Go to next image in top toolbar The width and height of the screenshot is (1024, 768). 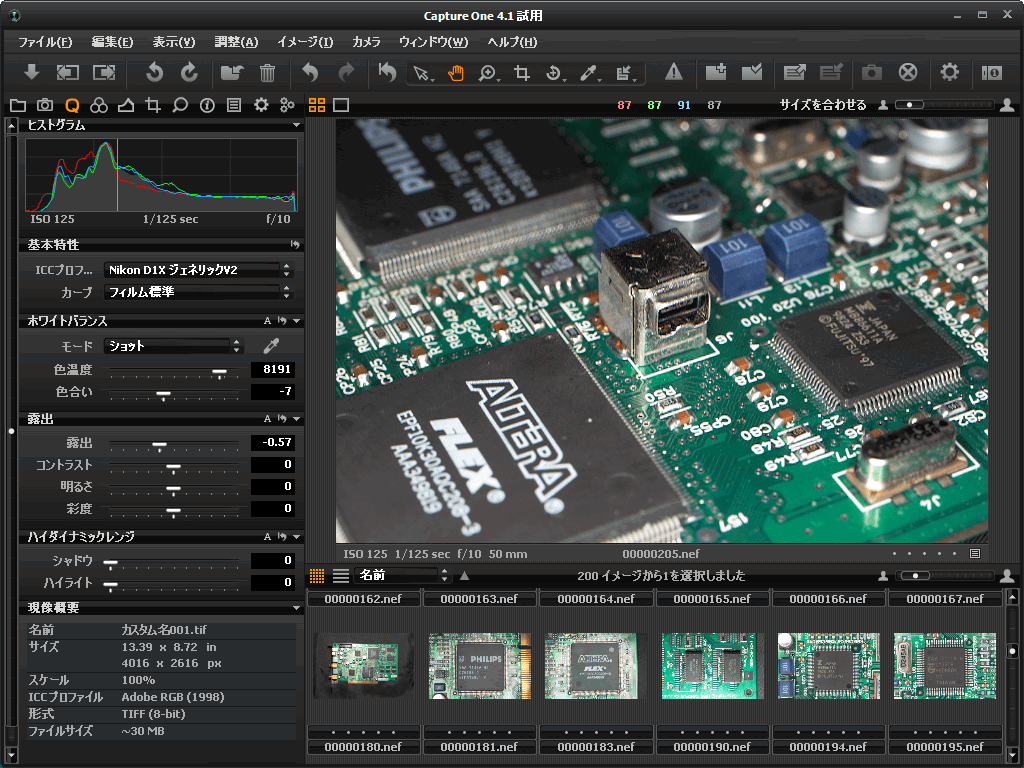click(104, 72)
